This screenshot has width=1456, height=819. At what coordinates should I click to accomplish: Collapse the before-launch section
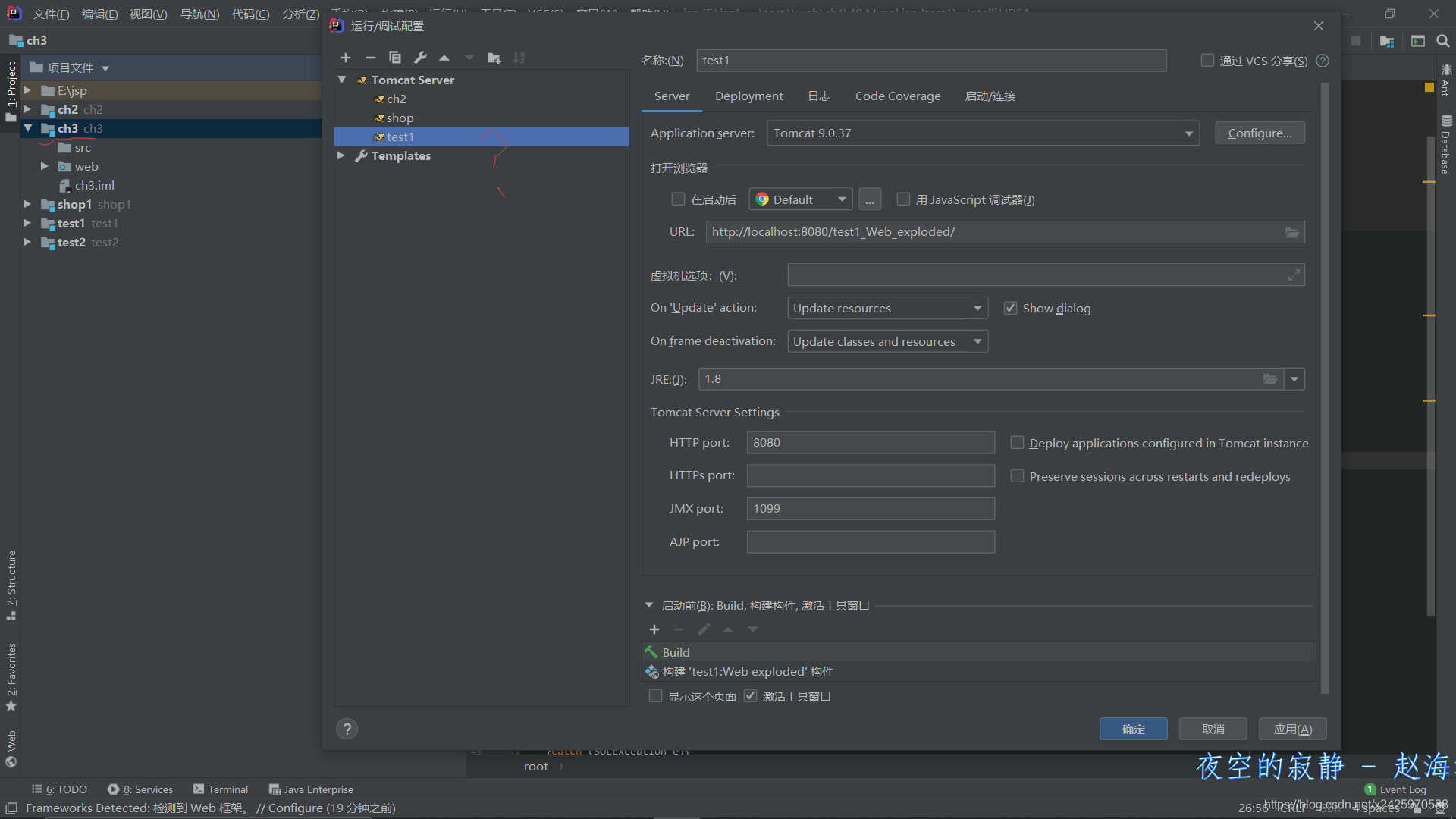[x=649, y=605]
